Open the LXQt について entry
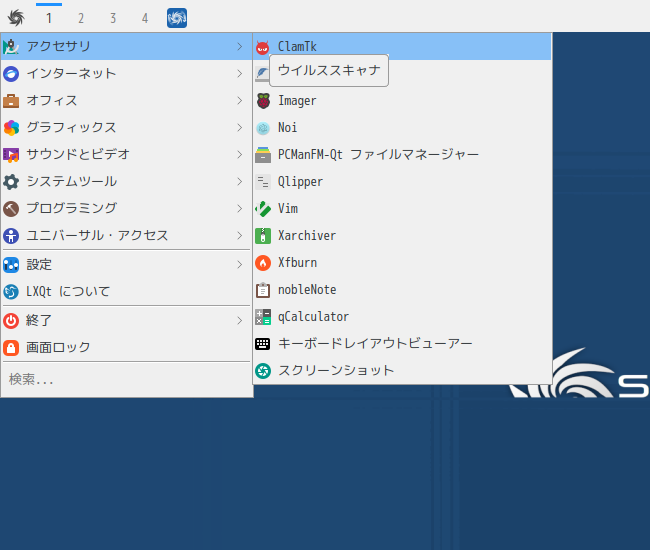 point(126,292)
